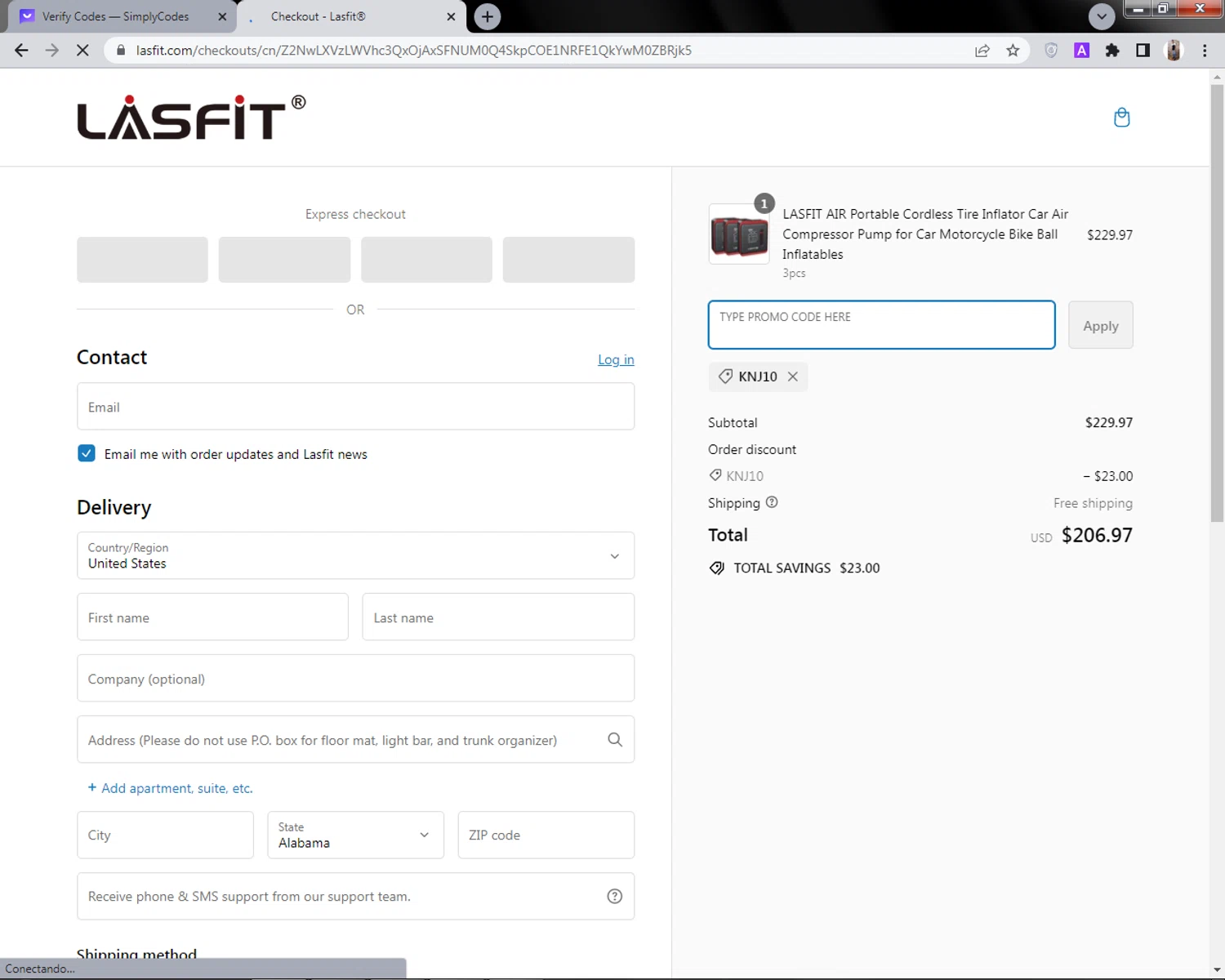Click the Apply promo code button
1225x980 pixels.
(x=1100, y=326)
